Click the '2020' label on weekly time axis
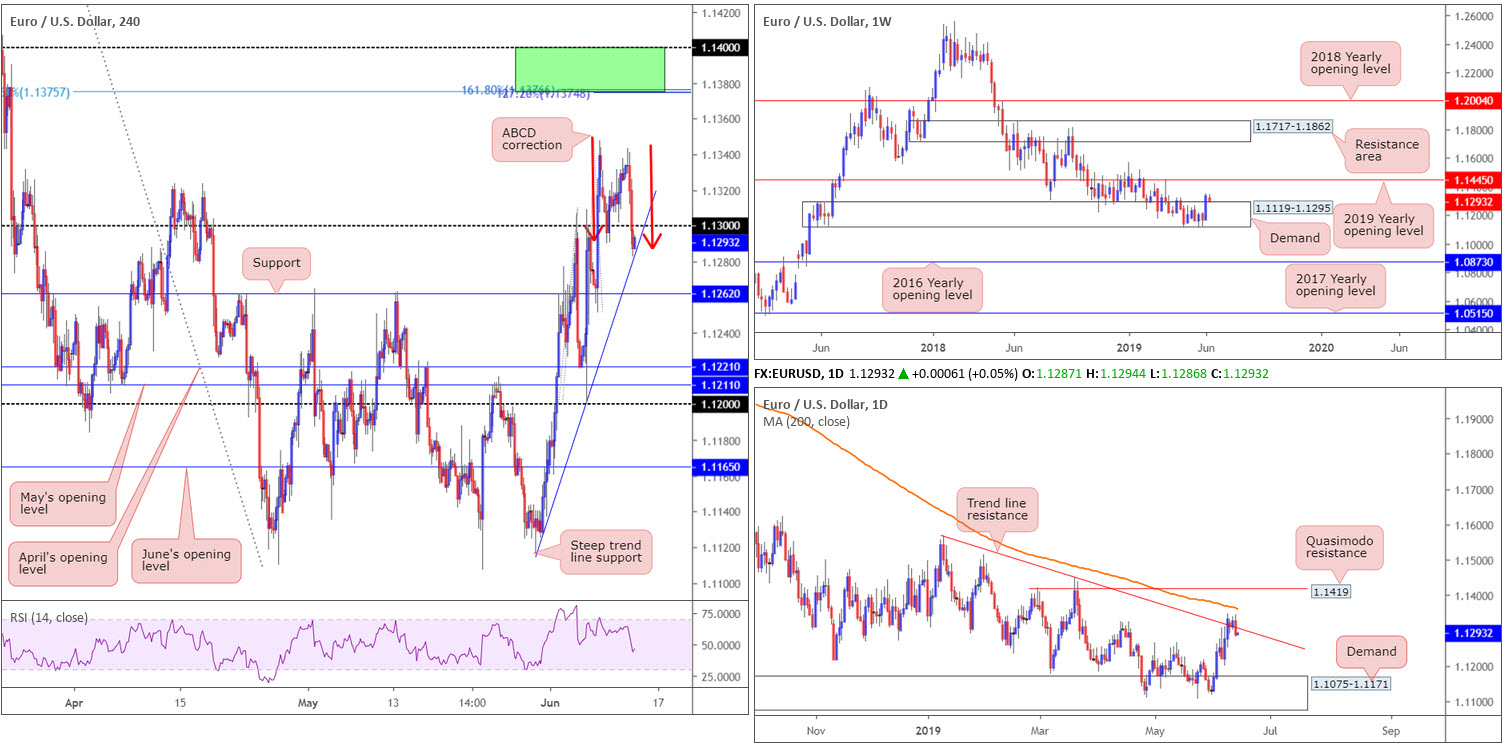 click(x=1321, y=347)
